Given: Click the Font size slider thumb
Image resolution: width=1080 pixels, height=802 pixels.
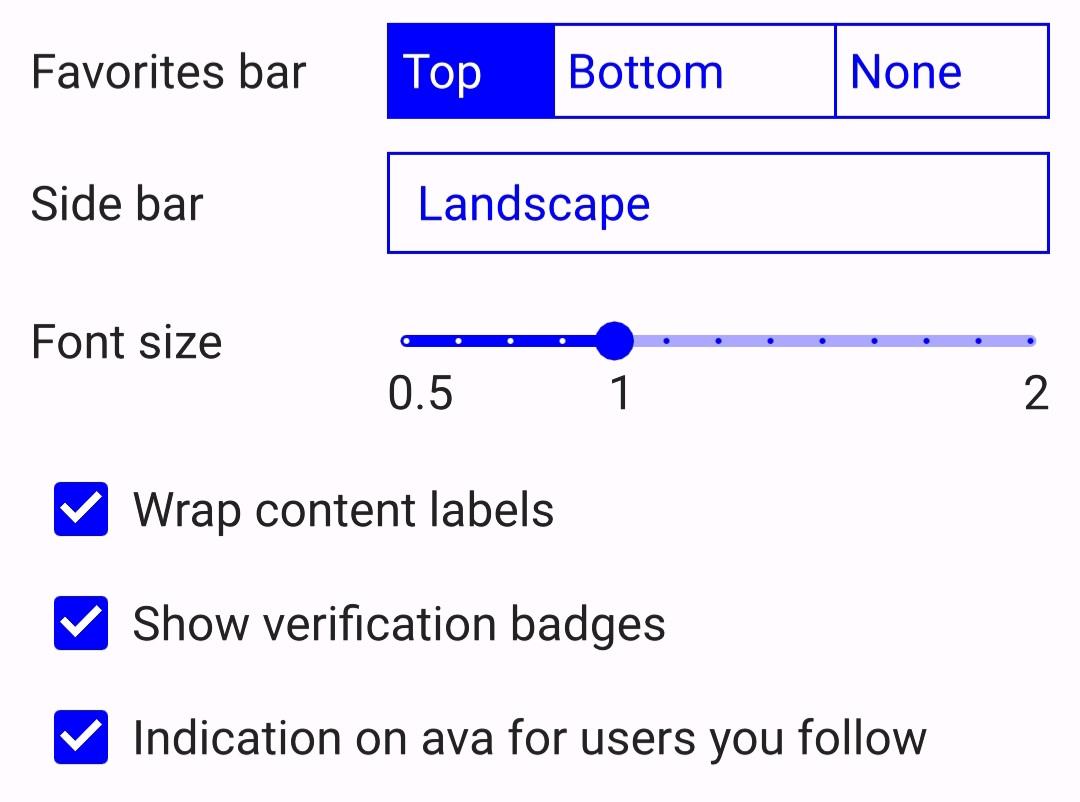Looking at the screenshot, I should [x=614, y=341].
